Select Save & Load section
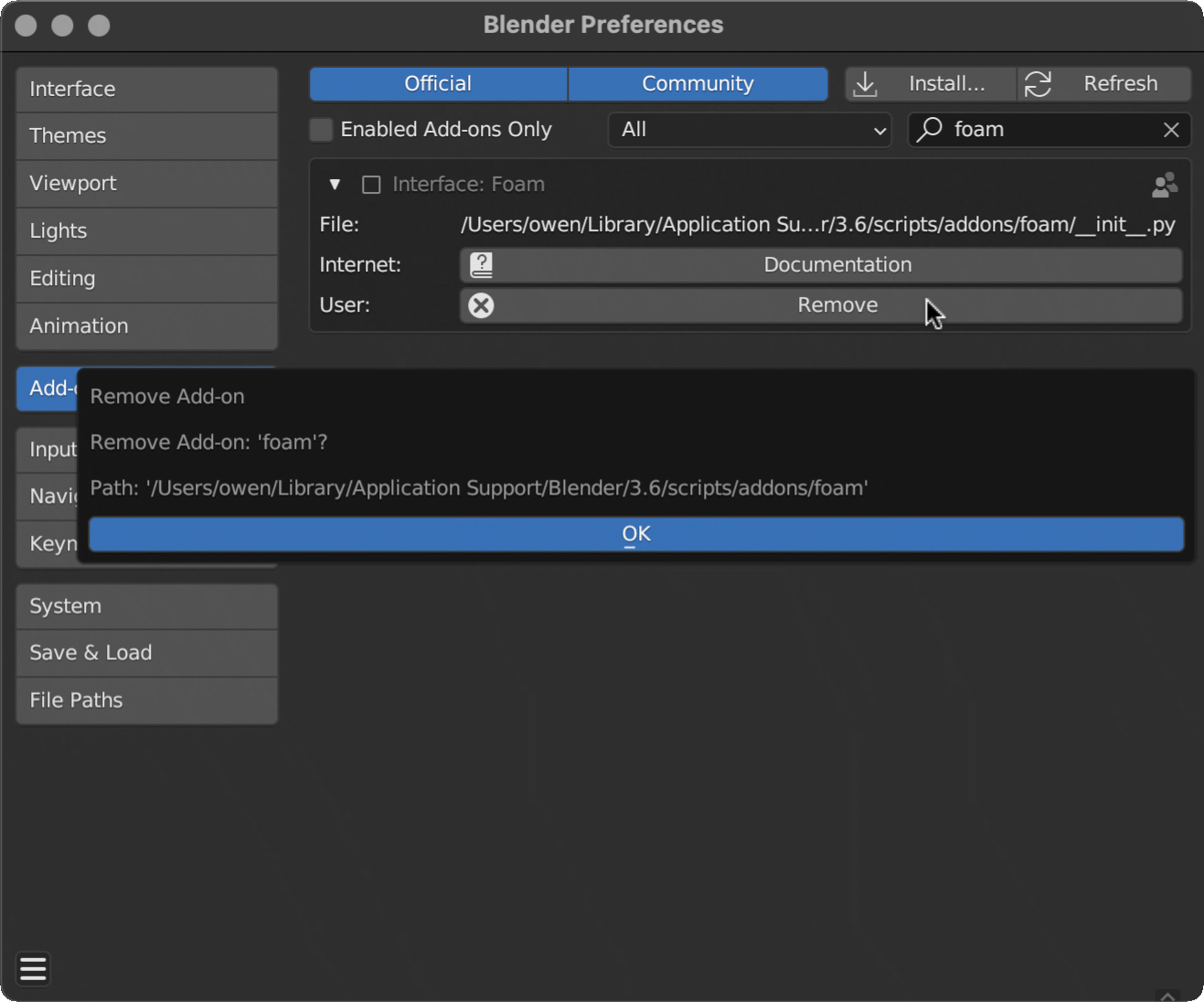 146,653
